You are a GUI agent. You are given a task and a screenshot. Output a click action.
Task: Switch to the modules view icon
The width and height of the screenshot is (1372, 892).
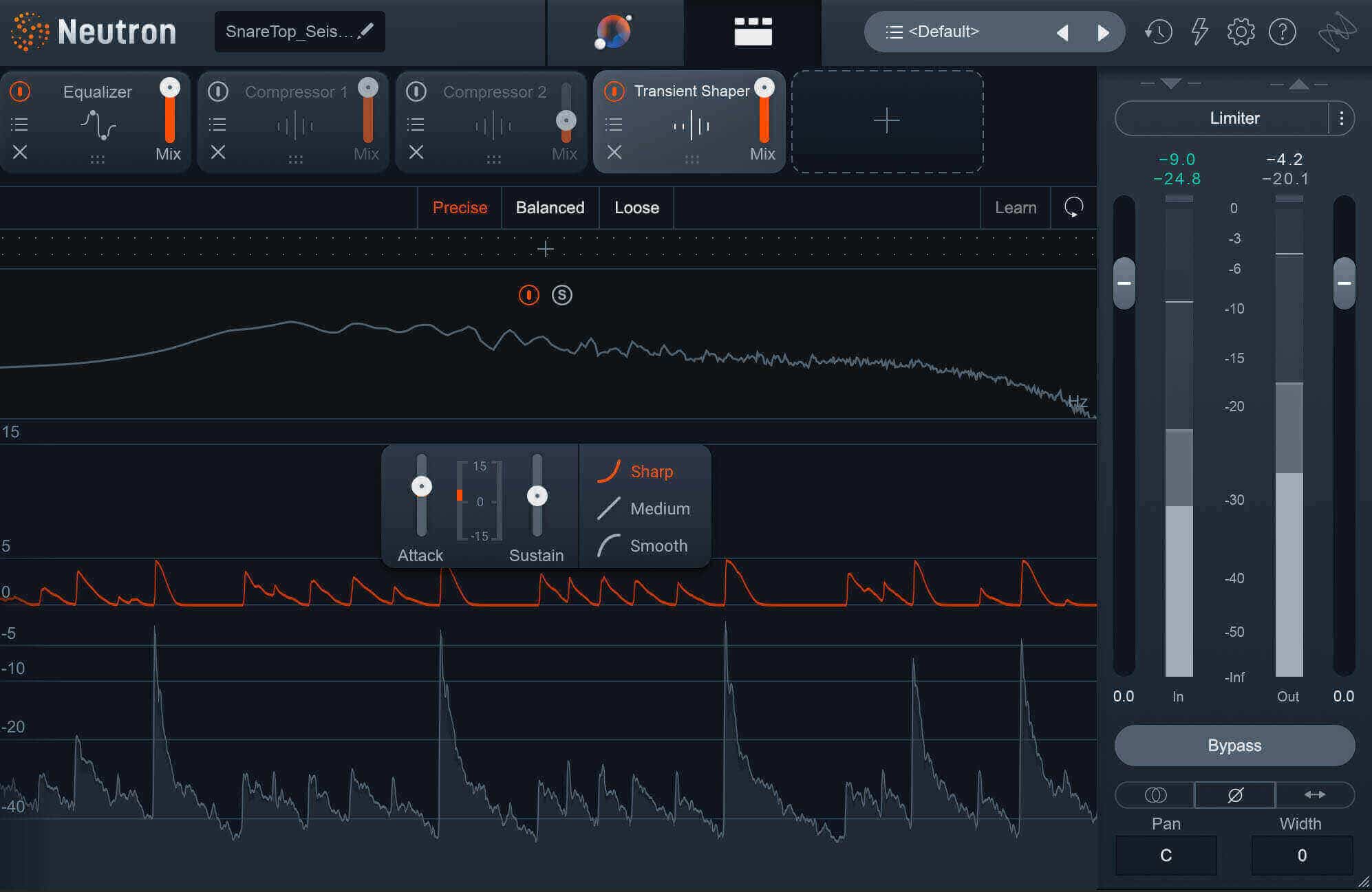tap(753, 32)
